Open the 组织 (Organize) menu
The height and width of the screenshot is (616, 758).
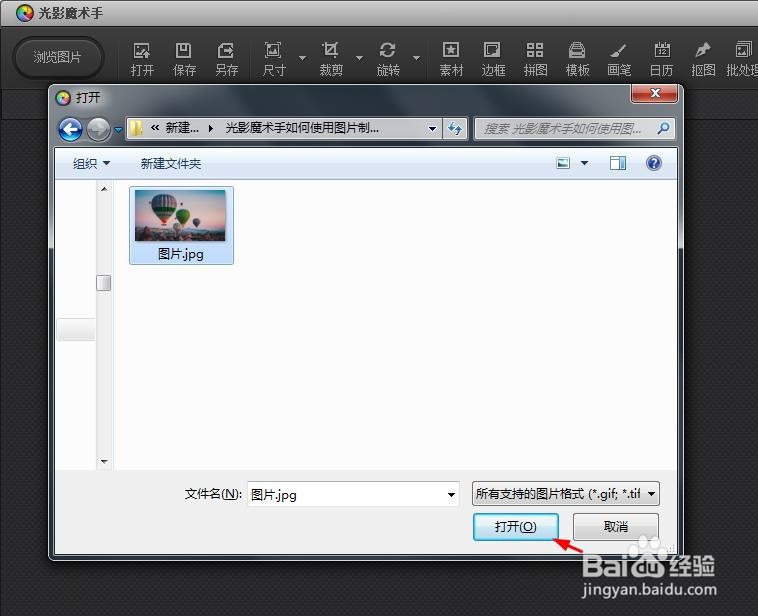(x=91, y=163)
